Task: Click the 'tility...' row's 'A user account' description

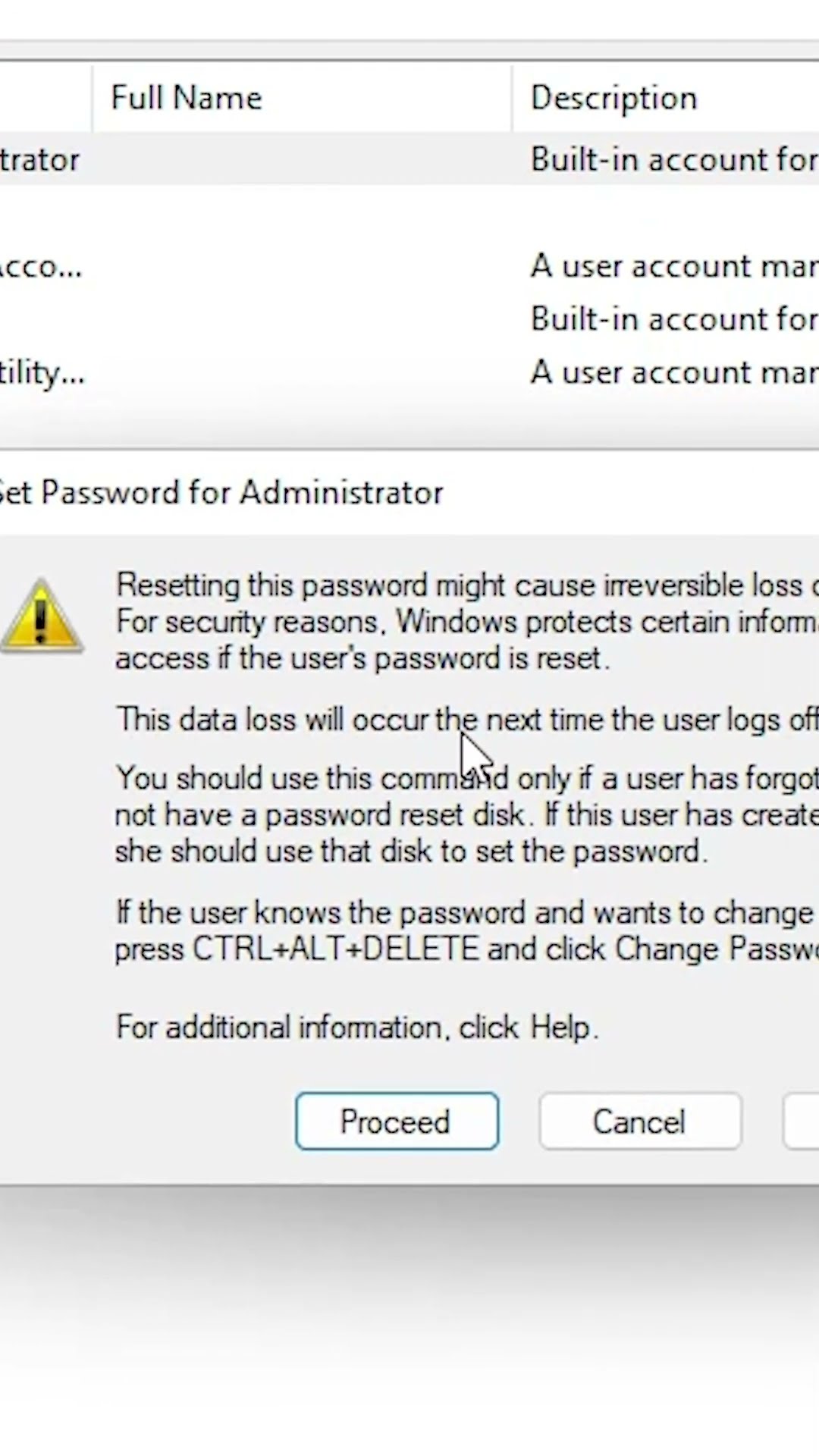Action: pyautogui.click(x=673, y=372)
